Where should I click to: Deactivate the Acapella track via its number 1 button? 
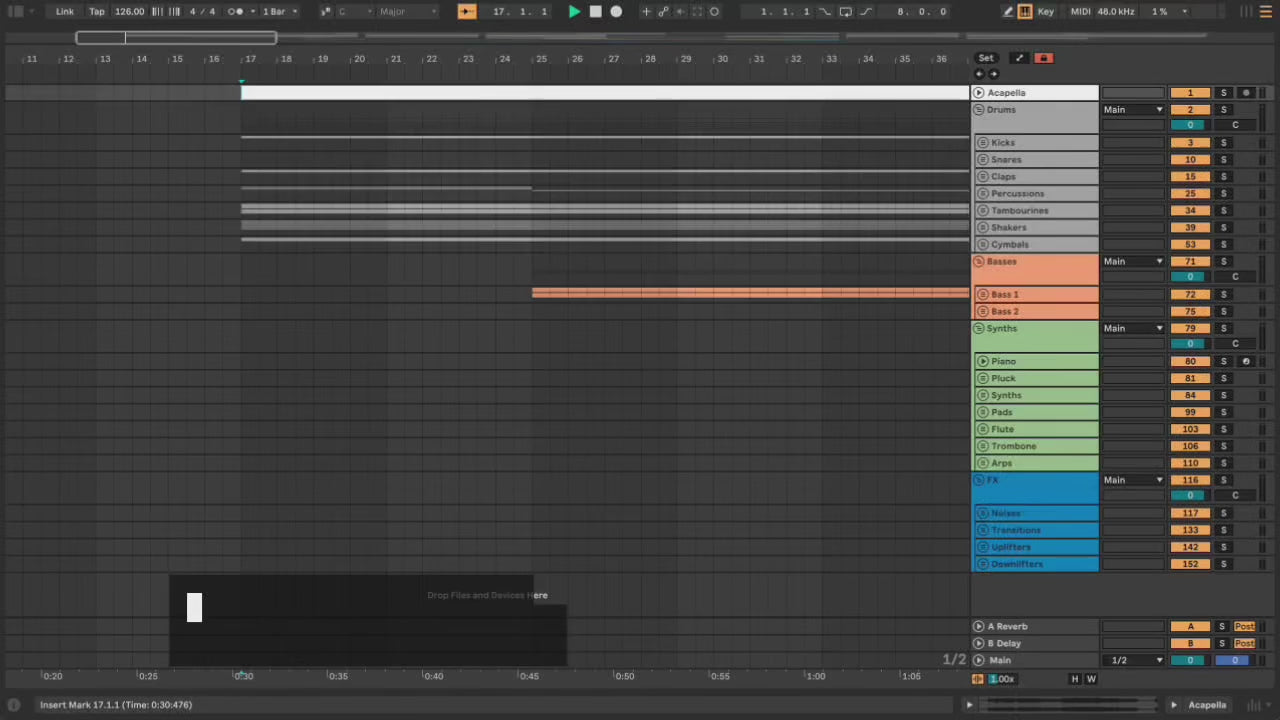(1189, 93)
